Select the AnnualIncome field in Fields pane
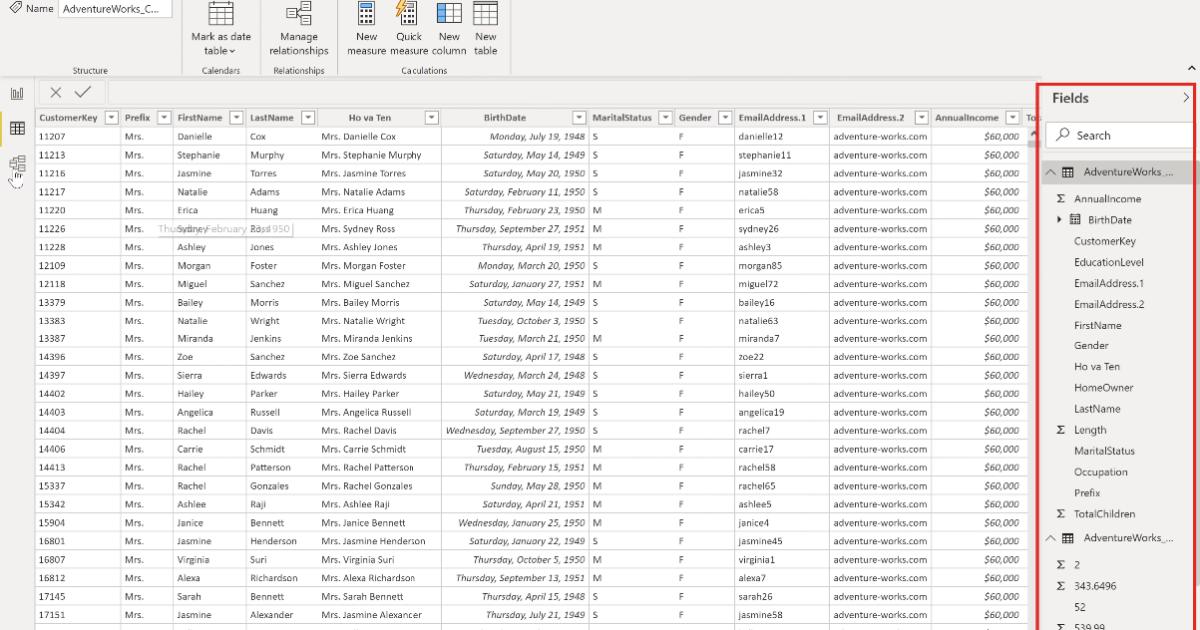1200x630 pixels. (1105, 198)
